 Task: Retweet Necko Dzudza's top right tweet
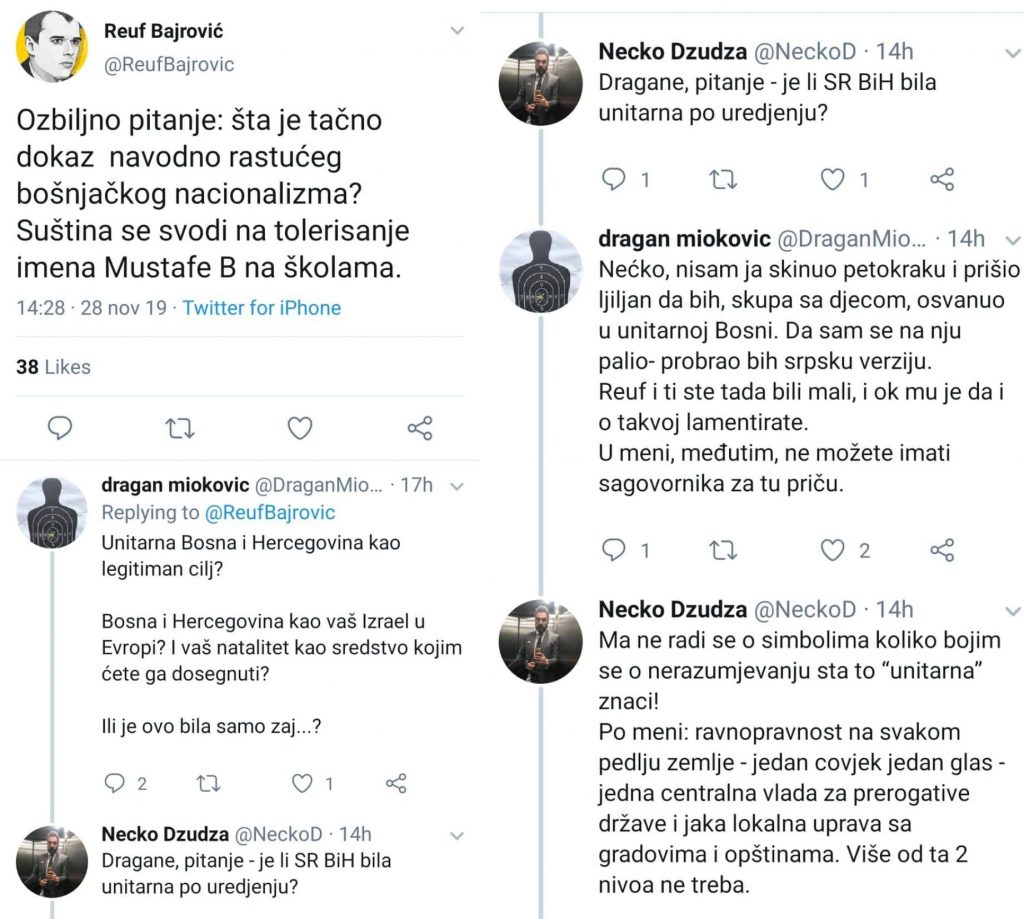point(723,179)
